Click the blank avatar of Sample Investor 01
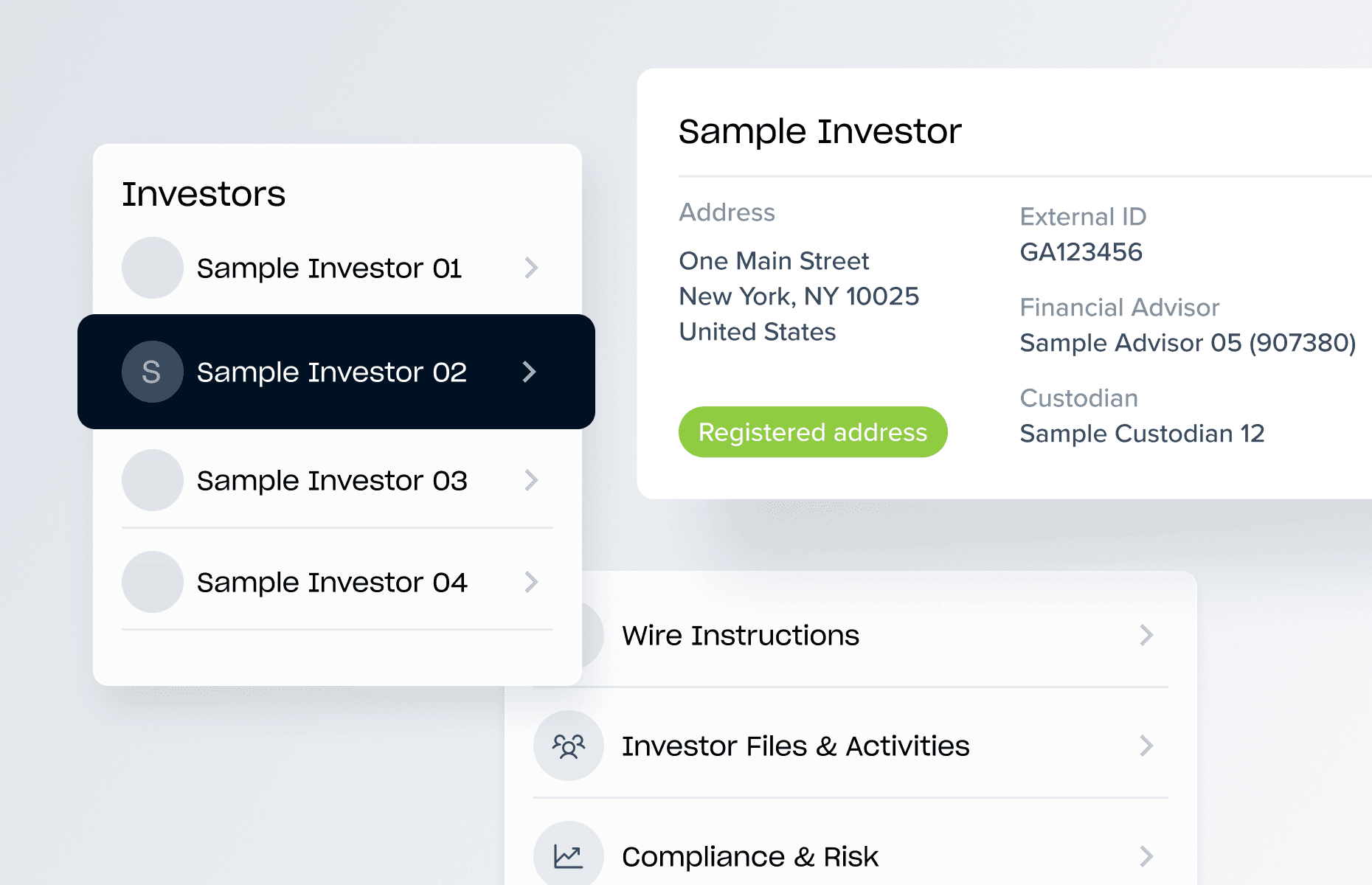Screen dimensions: 1372x885 click(152, 268)
